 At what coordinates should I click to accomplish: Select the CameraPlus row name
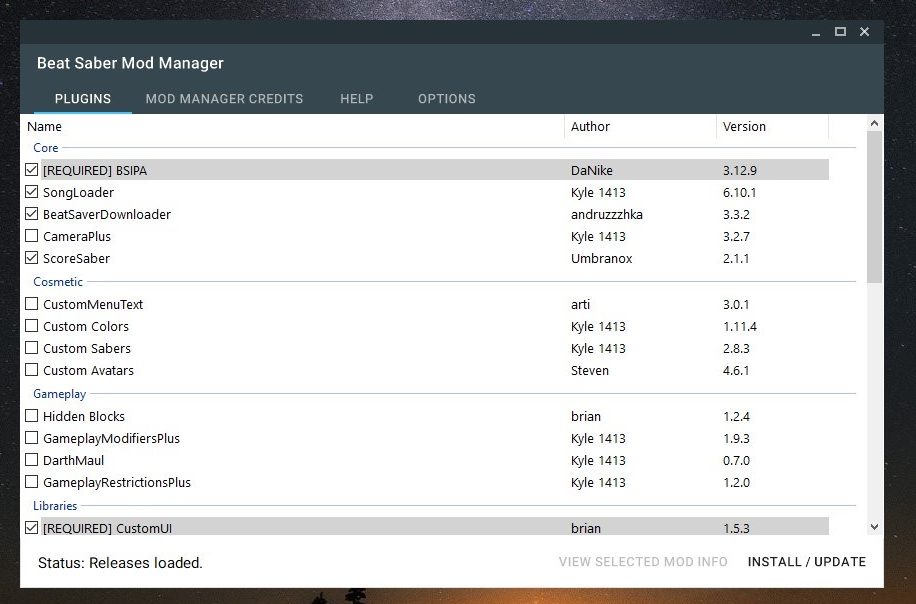pos(77,236)
